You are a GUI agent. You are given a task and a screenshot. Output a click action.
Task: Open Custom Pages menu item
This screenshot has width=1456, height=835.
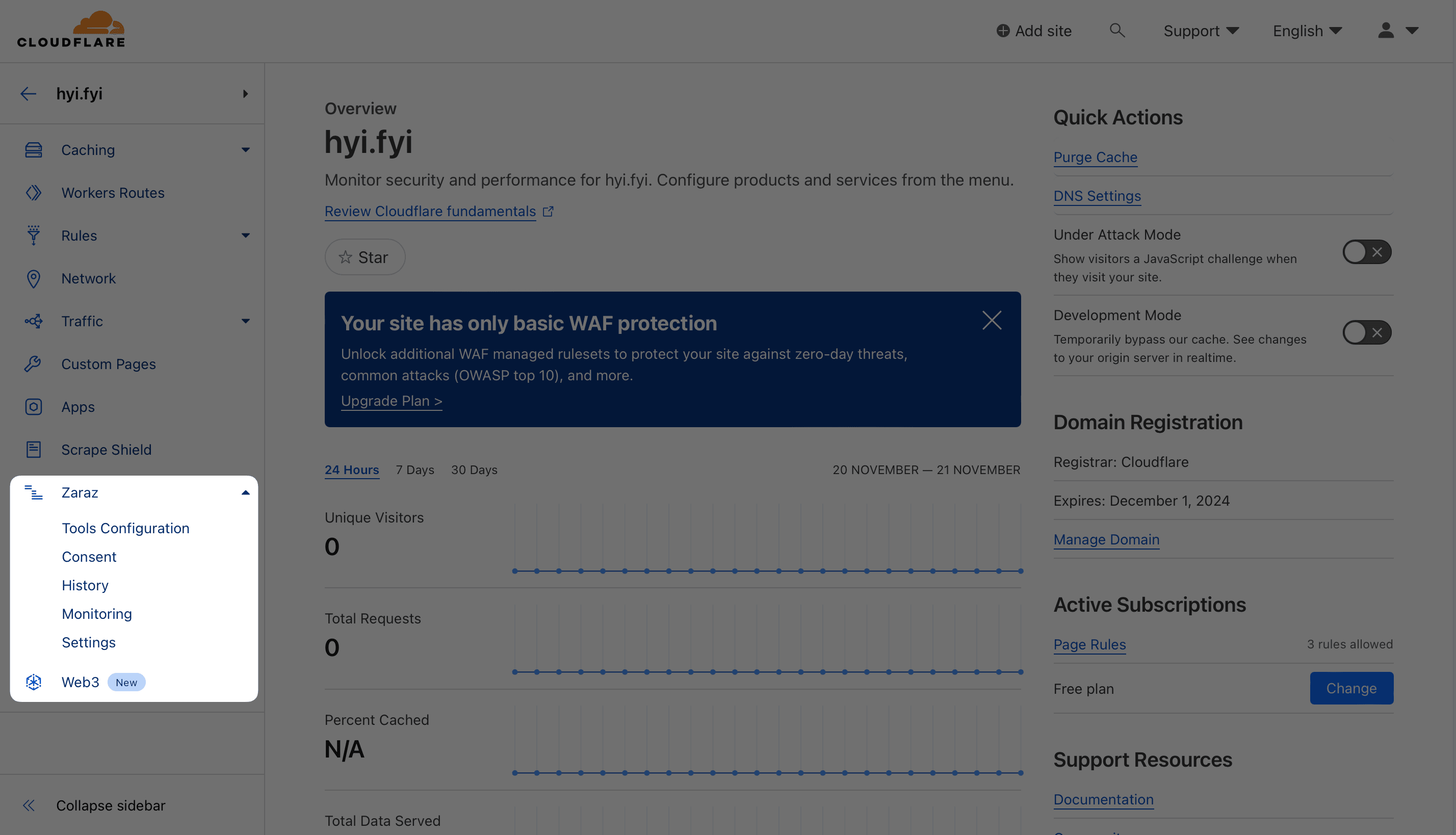click(x=109, y=364)
